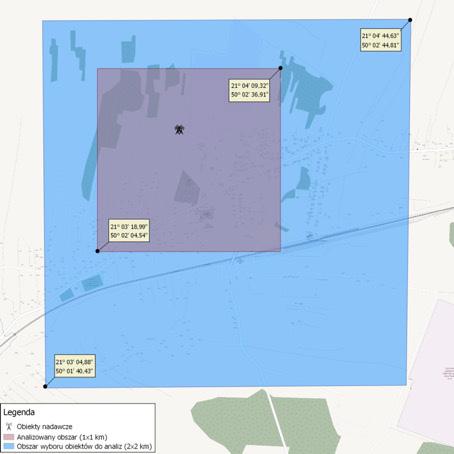Click the Obiekty nadawcze legend text
The height and width of the screenshot is (454, 454).
(x=44, y=427)
